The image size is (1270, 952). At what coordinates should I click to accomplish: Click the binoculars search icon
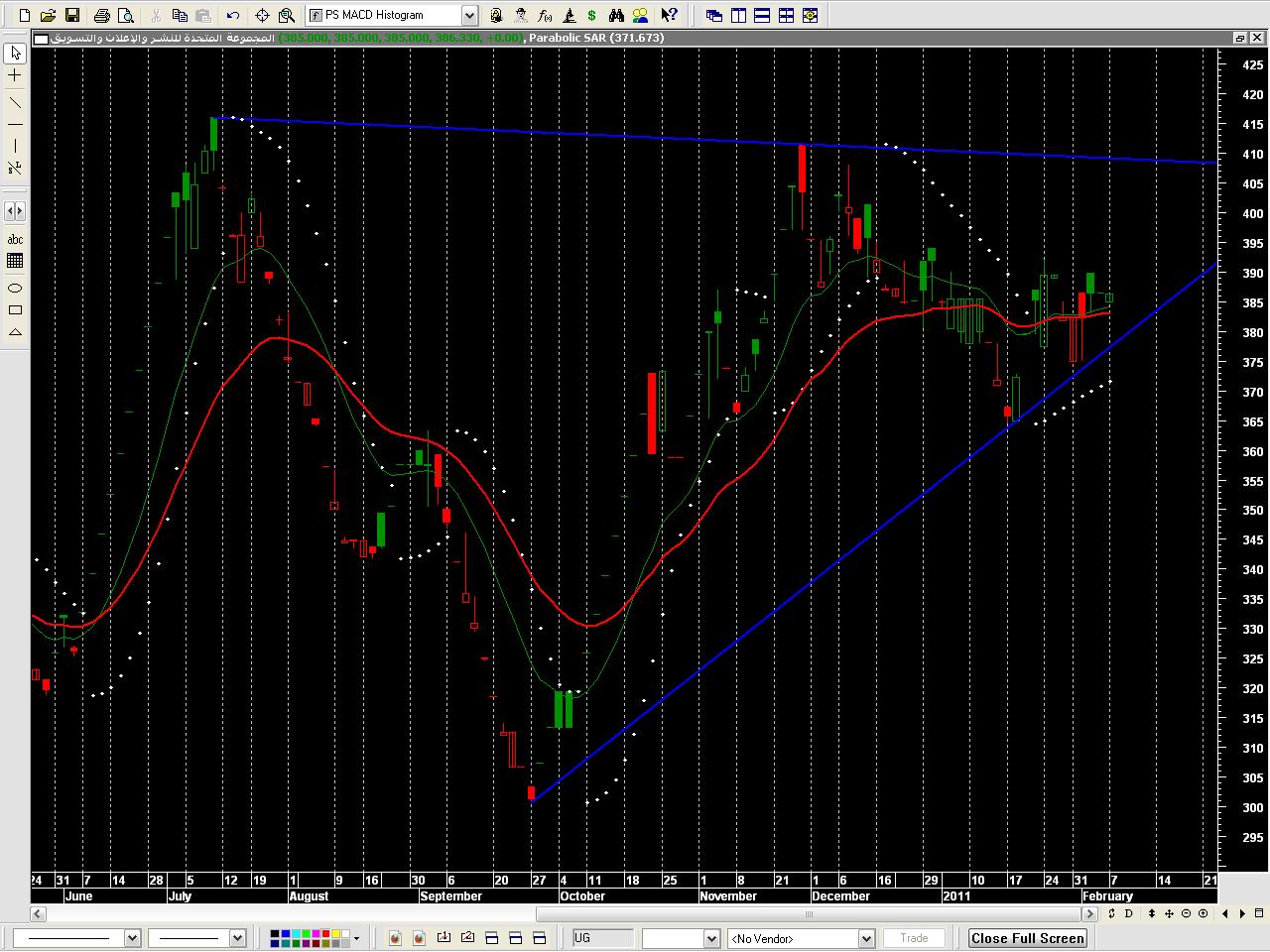(x=617, y=15)
